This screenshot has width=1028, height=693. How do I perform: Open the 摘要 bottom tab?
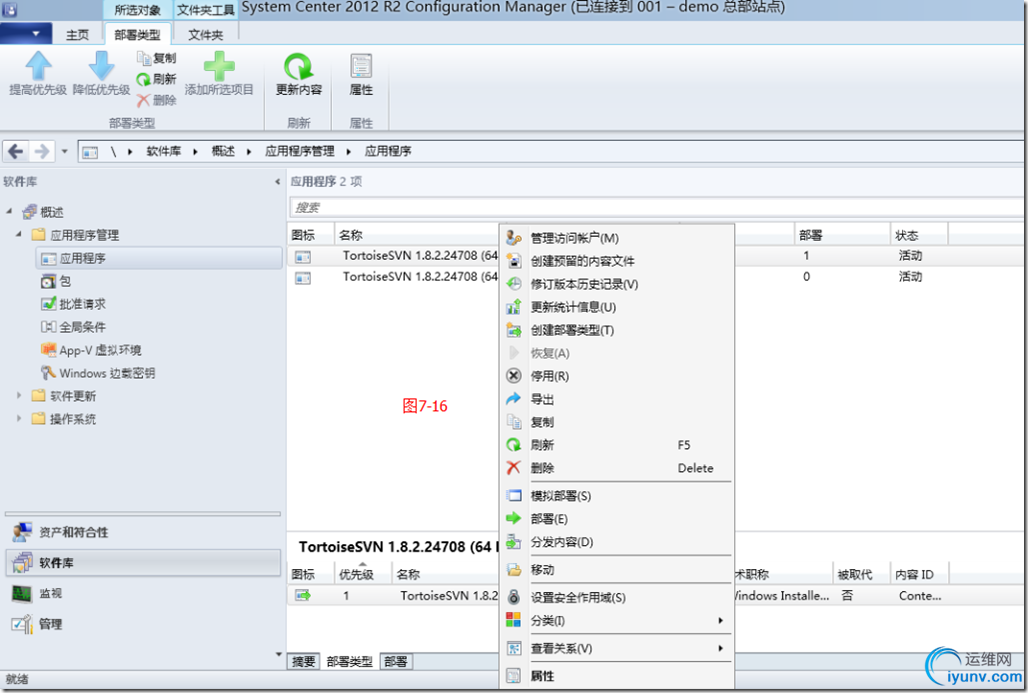tap(304, 662)
